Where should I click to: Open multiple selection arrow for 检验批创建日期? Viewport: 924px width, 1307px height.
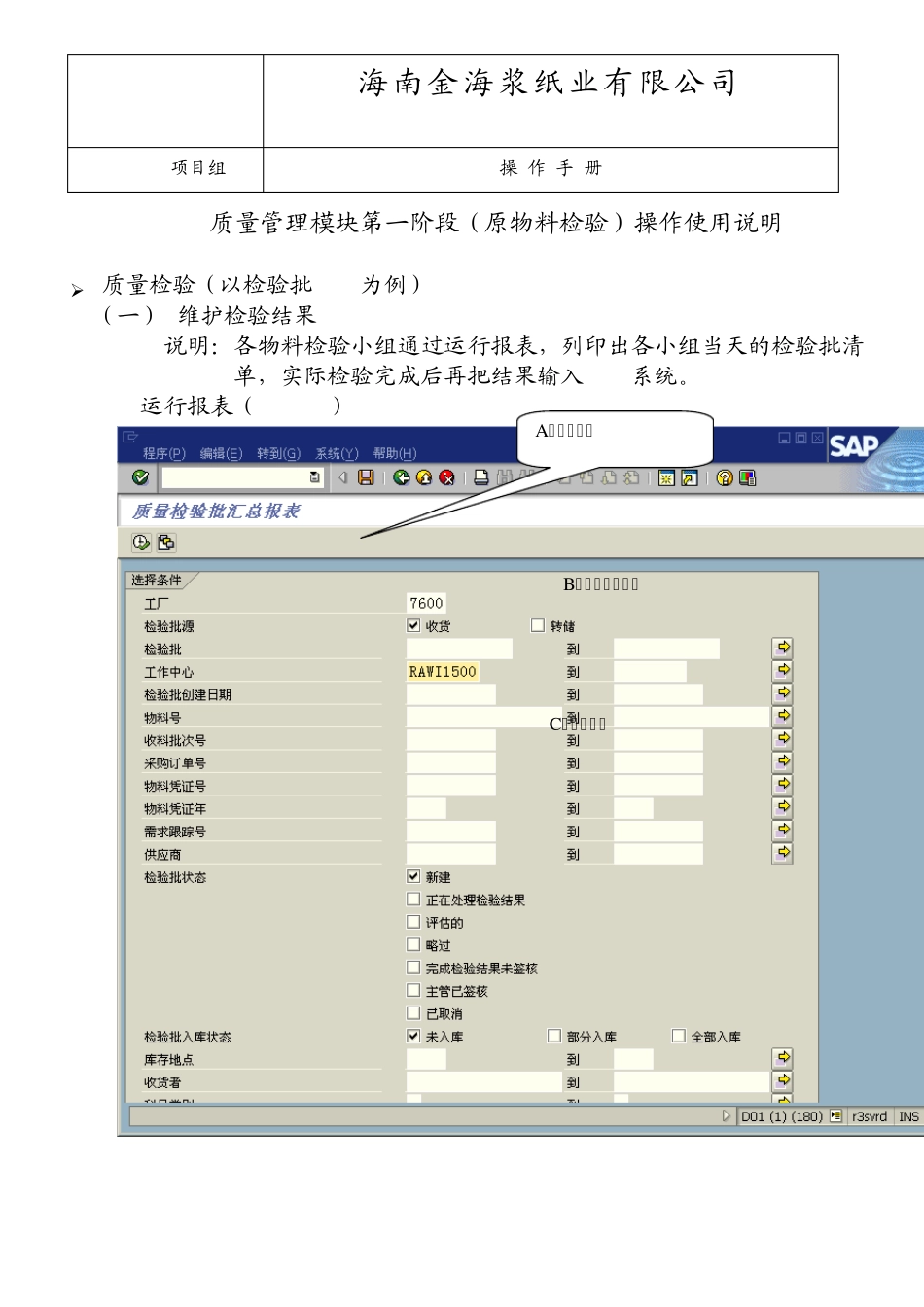[x=783, y=693]
